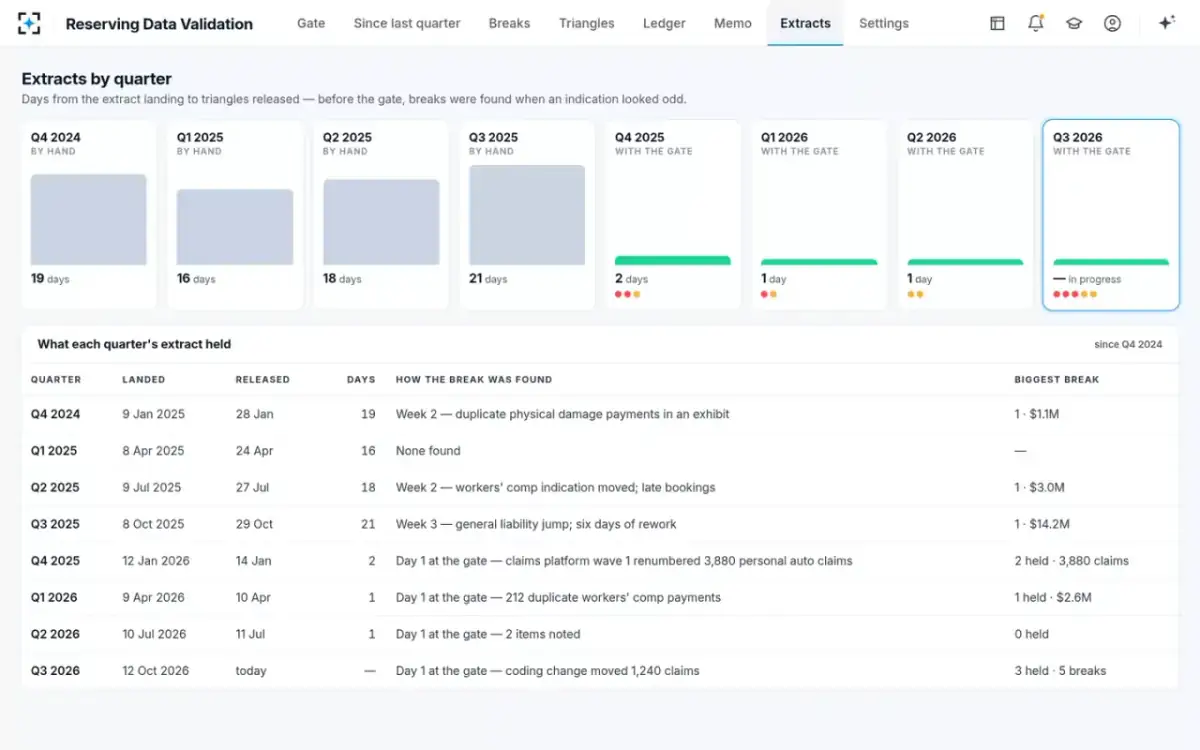The height and width of the screenshot is (750, 1200).
Task: Click the HOW THE BREAK WAS FOUND header
Action: tap(474, 380)
